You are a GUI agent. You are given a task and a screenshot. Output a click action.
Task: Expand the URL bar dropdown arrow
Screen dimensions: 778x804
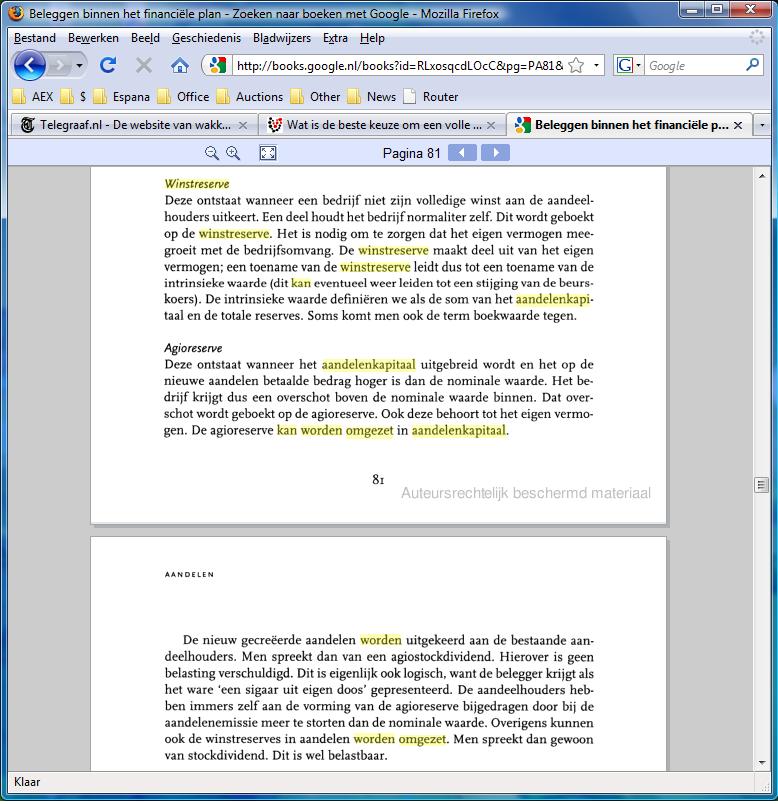tap(597, 66)
